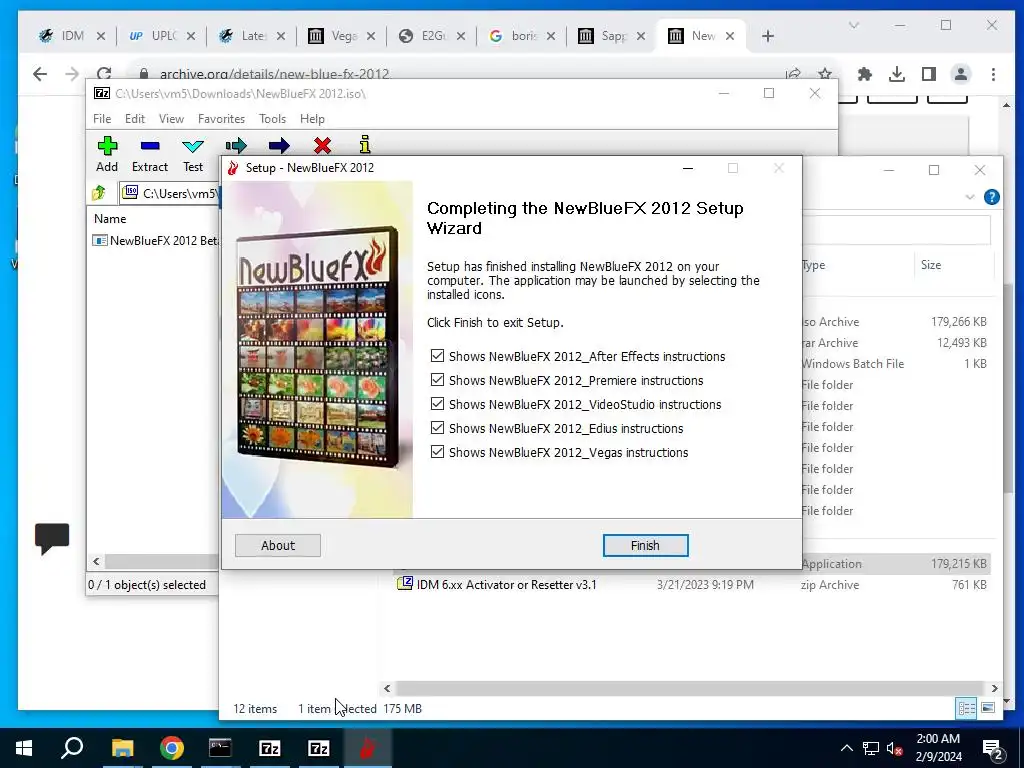Click the taskbar clock showing 2:00 AM
The width and height of the screenshot is (1024, 768).
938,748
